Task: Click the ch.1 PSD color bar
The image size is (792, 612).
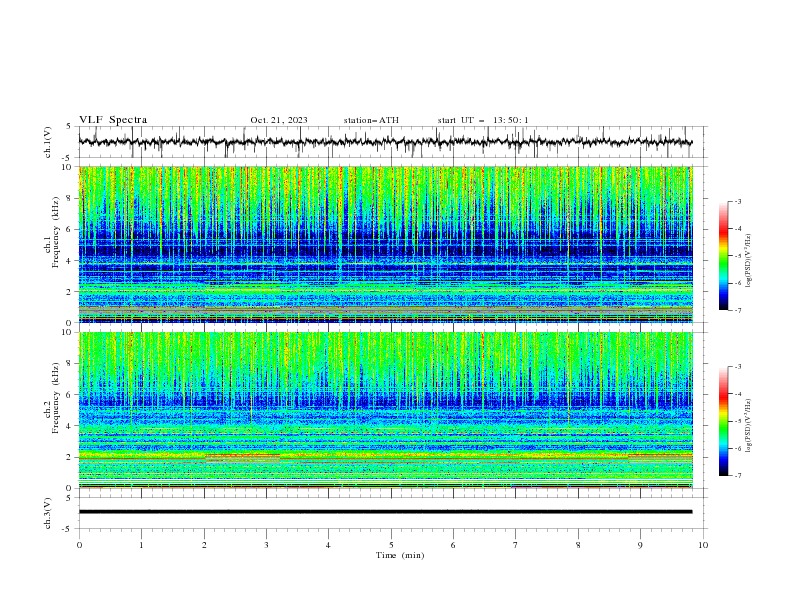Action: pos(724,256)
